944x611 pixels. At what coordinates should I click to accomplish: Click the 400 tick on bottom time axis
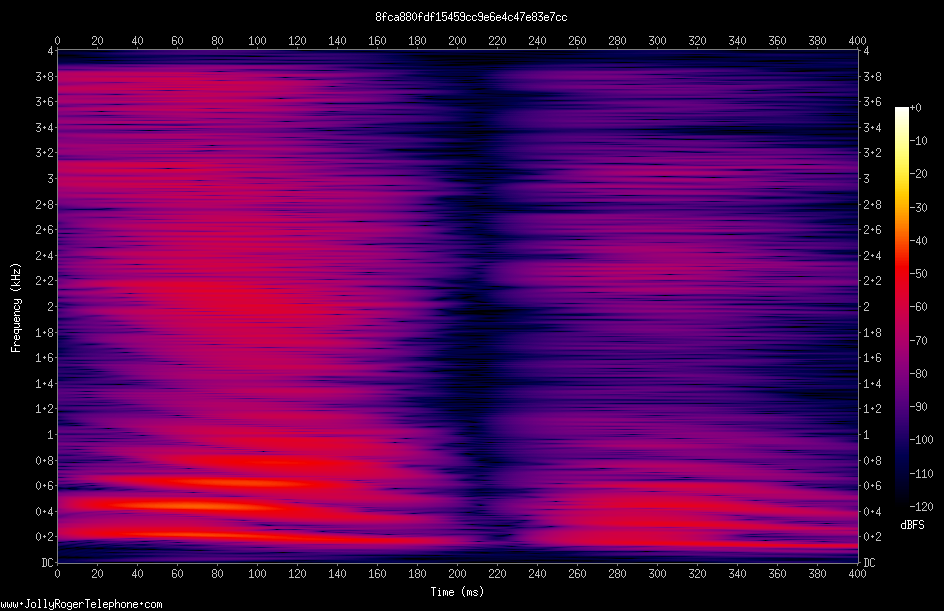[x=857, y=574]
